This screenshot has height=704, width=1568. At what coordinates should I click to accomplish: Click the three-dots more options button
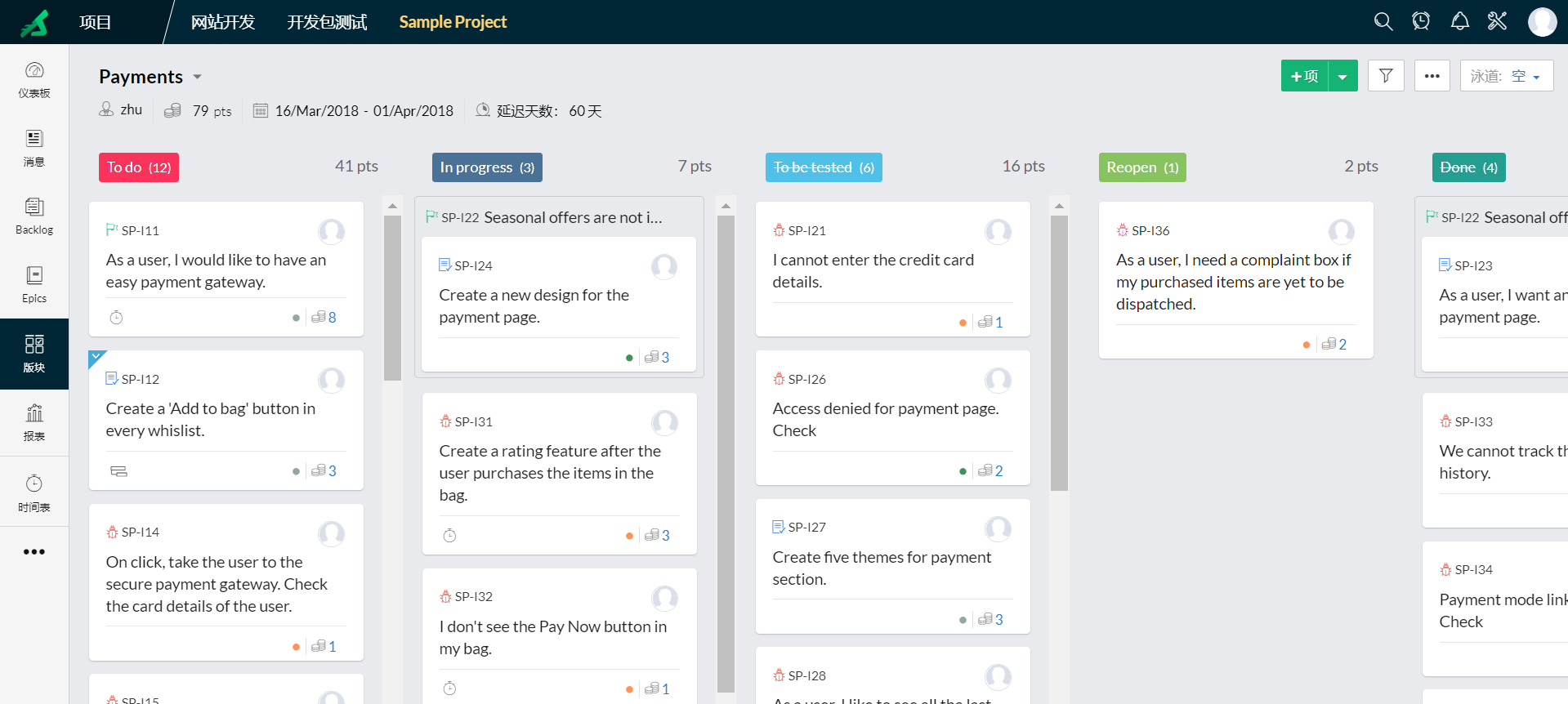coord(1432,76)
